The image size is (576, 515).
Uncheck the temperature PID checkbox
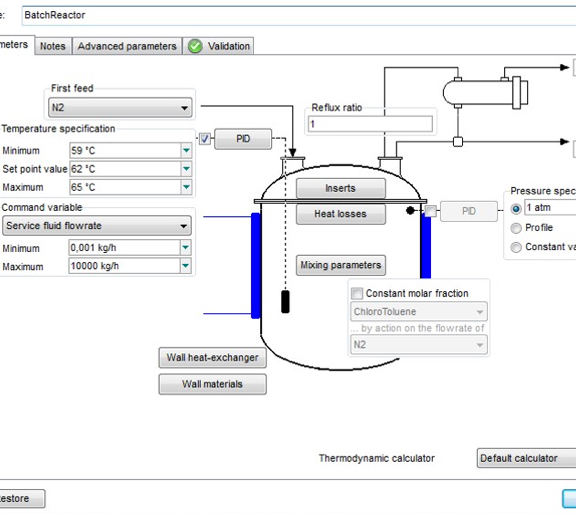click(x=205, y=139)
